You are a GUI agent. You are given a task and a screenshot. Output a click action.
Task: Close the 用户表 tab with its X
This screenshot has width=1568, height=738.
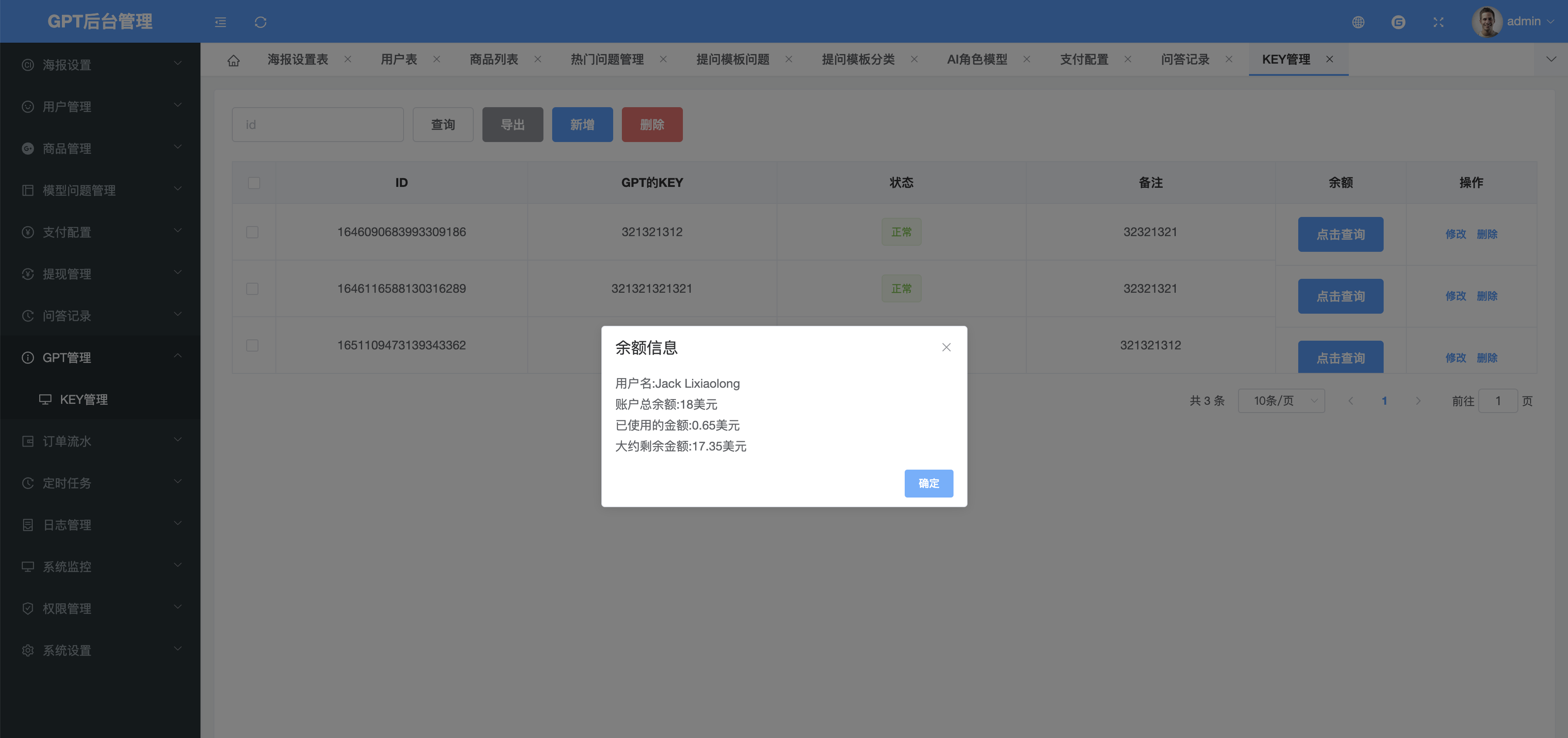(436, 59)
